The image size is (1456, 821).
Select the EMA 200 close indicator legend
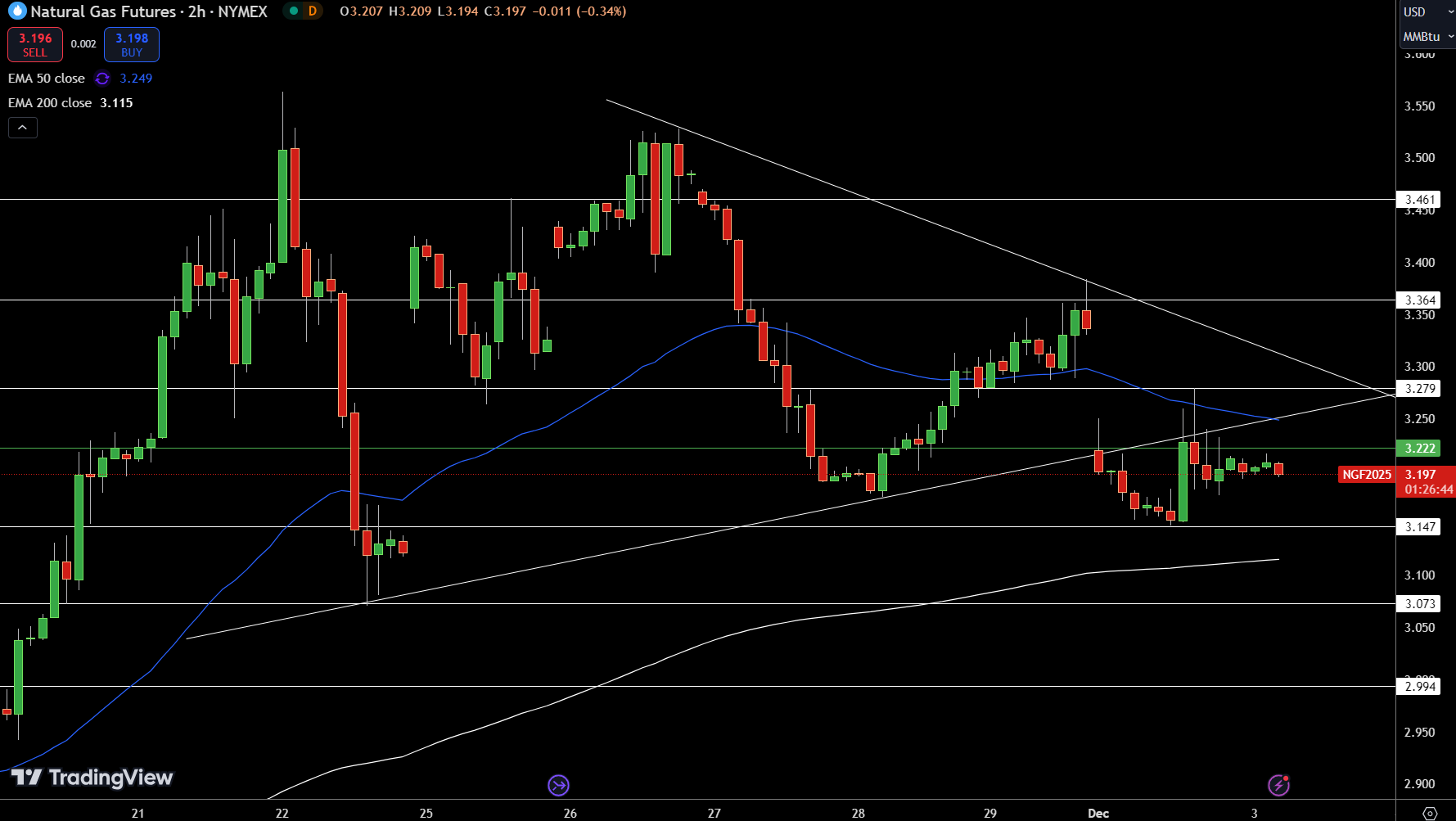(x=50, y=103)
